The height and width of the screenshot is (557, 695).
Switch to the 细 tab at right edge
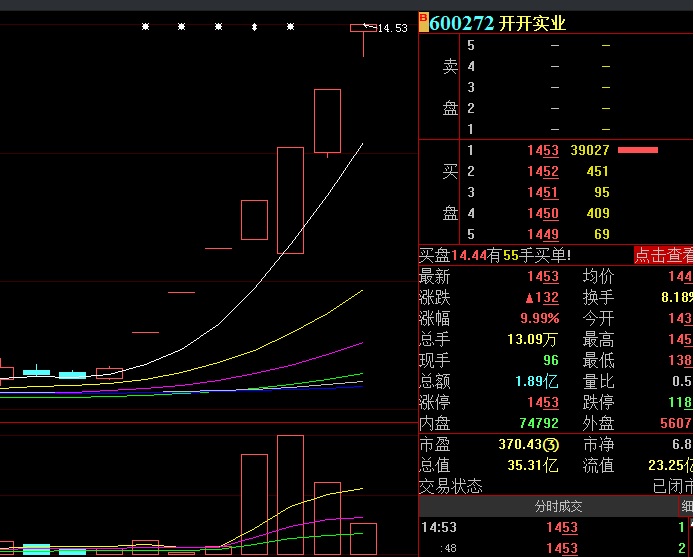(x=685, y=507)
